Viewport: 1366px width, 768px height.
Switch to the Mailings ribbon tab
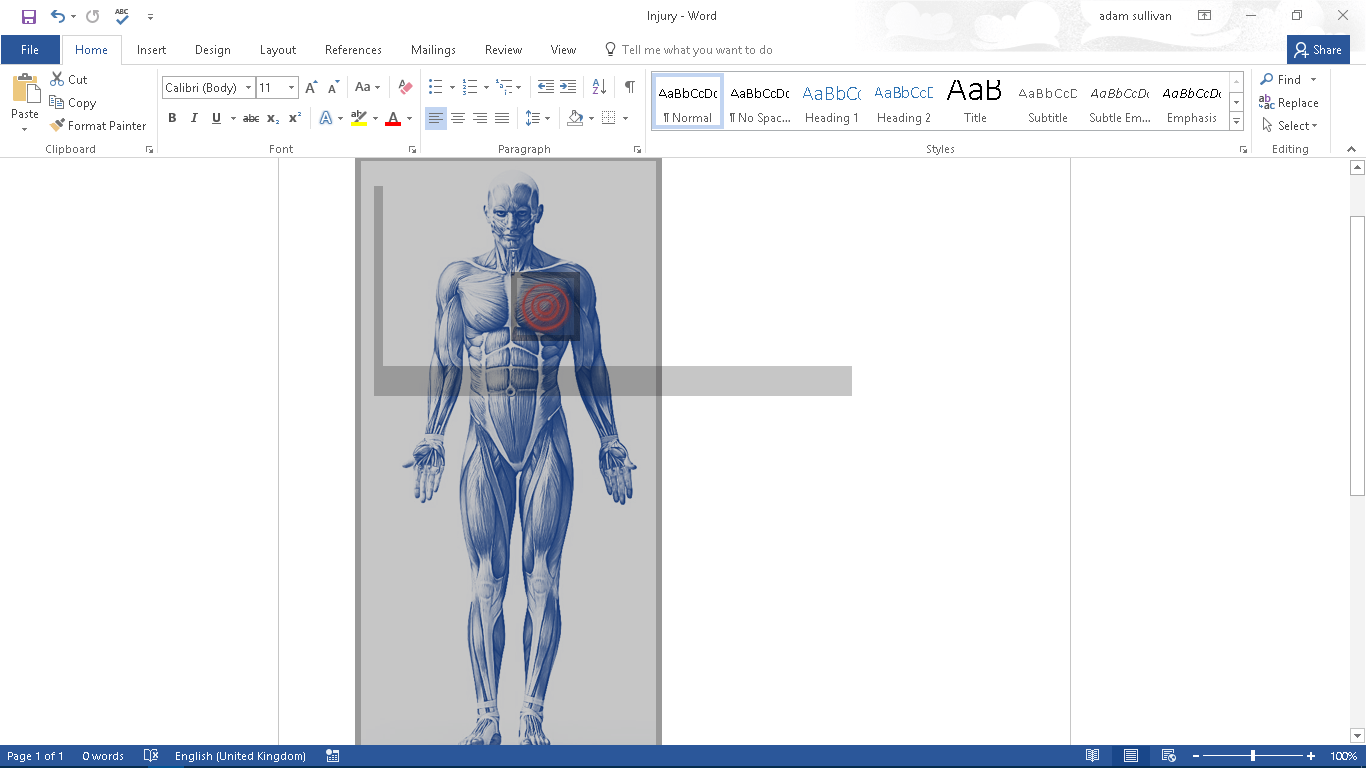click(433, 49)
